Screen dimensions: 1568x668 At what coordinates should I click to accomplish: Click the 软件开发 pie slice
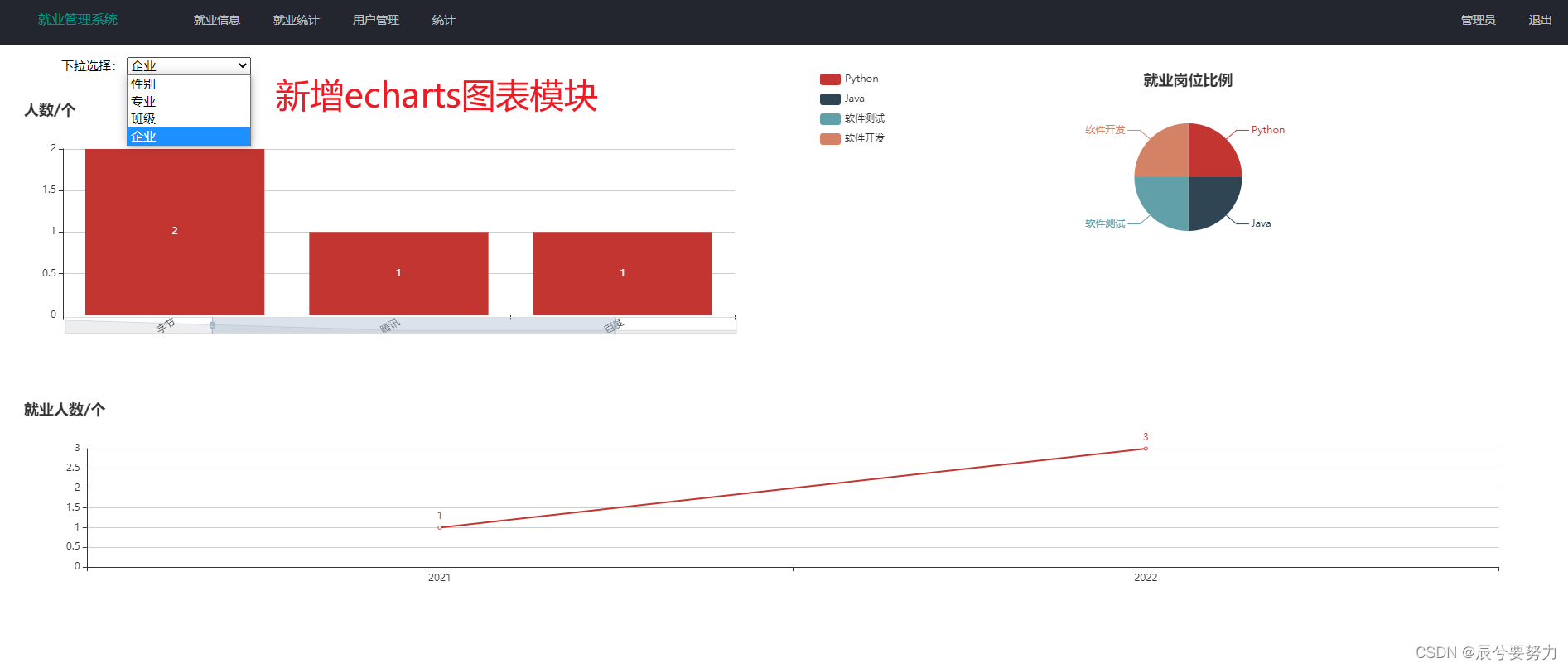[x=1166, y=155]
